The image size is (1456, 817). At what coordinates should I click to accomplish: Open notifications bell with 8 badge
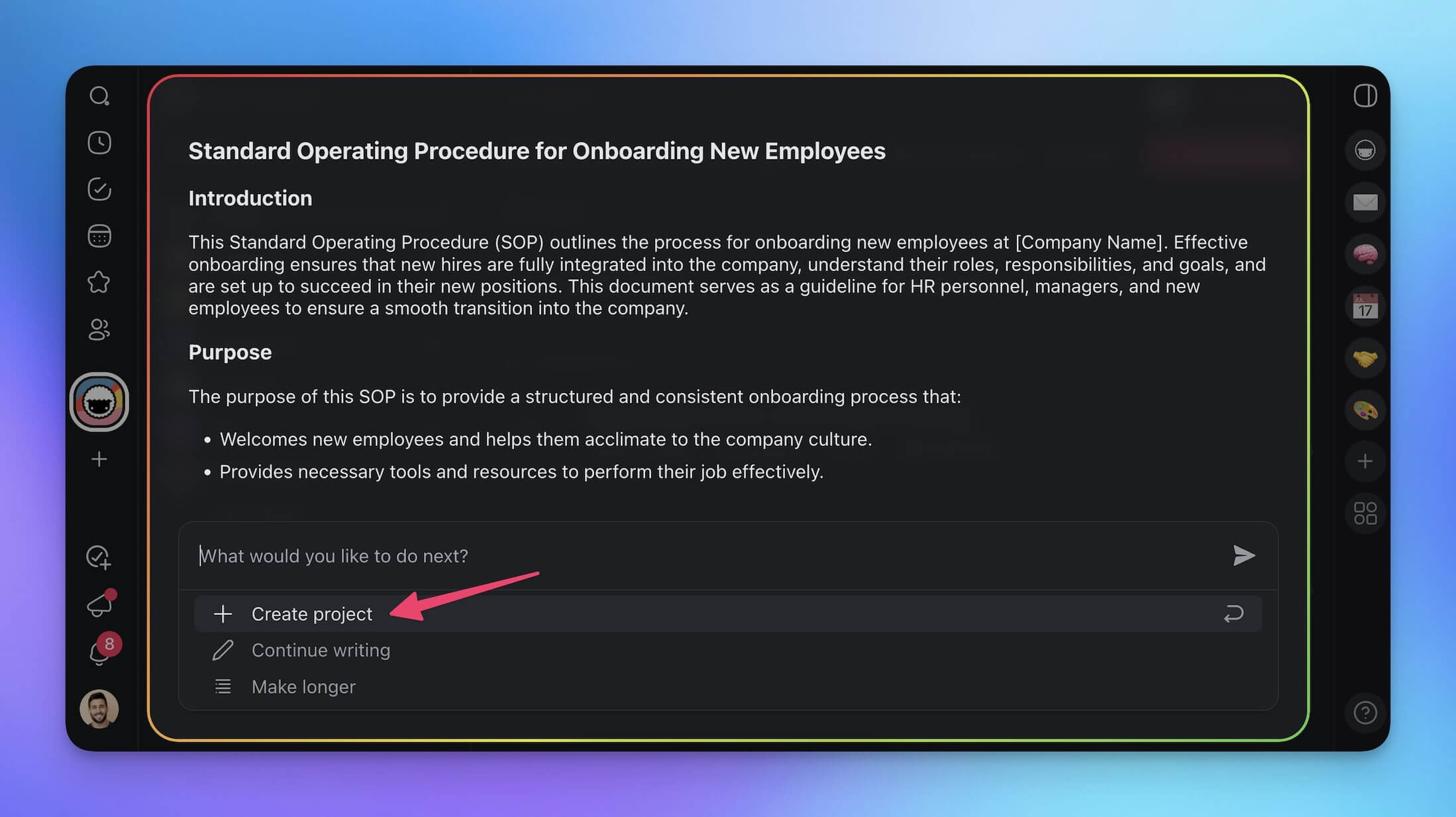coord(99,652)
